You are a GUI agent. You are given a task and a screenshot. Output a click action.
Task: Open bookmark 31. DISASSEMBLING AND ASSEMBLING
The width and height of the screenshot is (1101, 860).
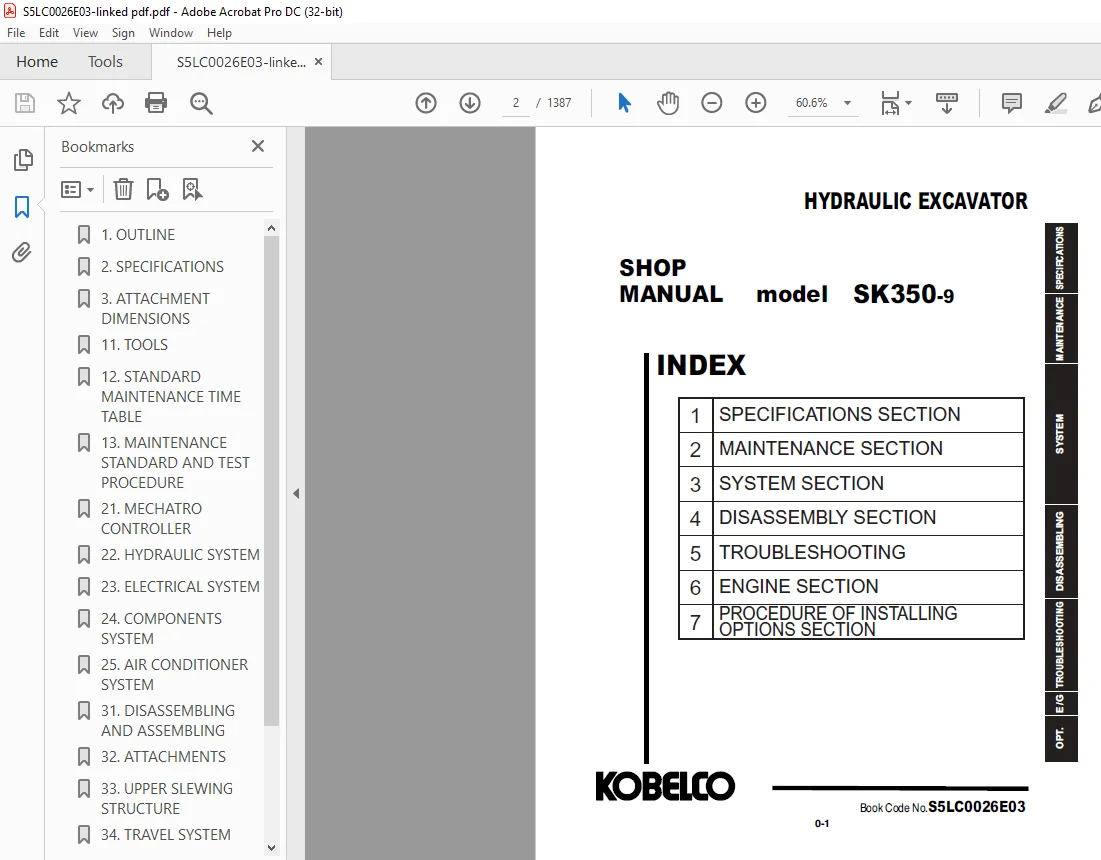pos(168,721)
